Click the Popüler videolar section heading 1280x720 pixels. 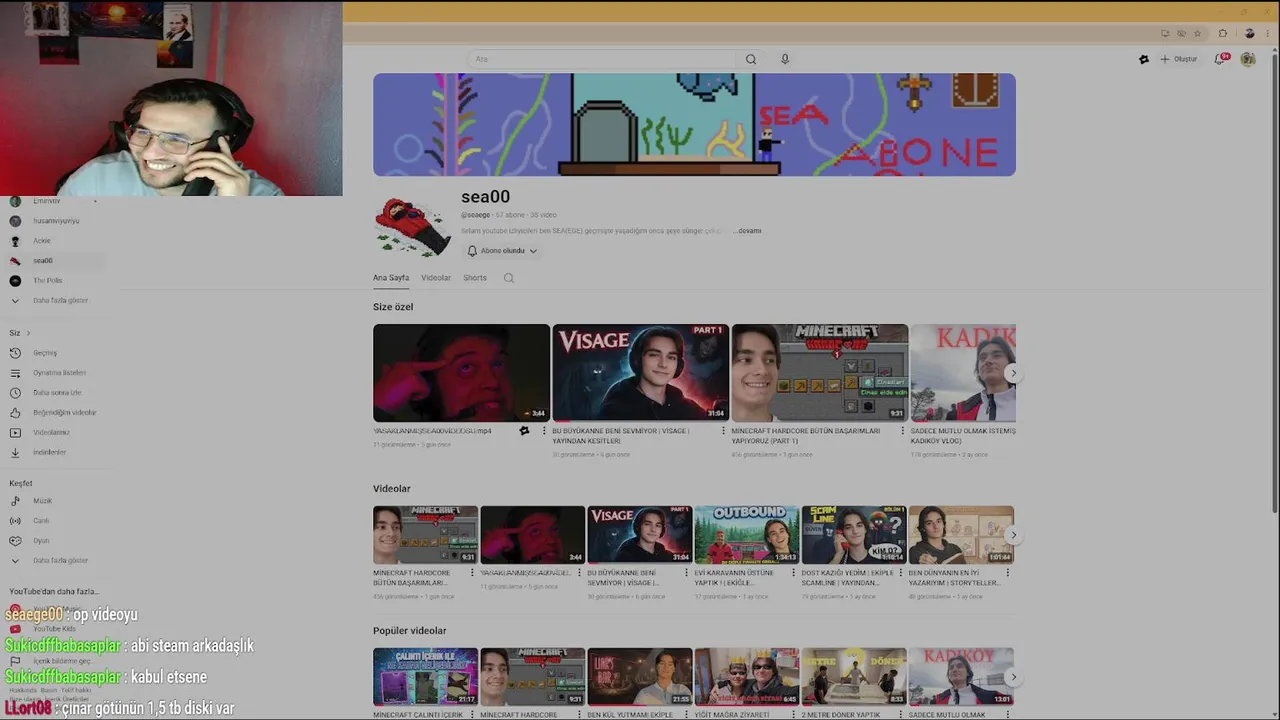410,631
